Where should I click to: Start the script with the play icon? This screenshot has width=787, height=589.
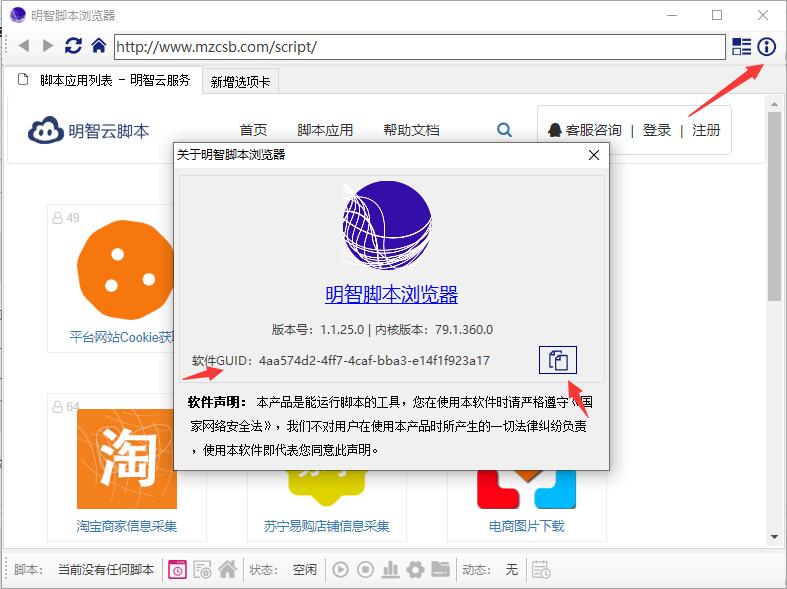[340, 569]
